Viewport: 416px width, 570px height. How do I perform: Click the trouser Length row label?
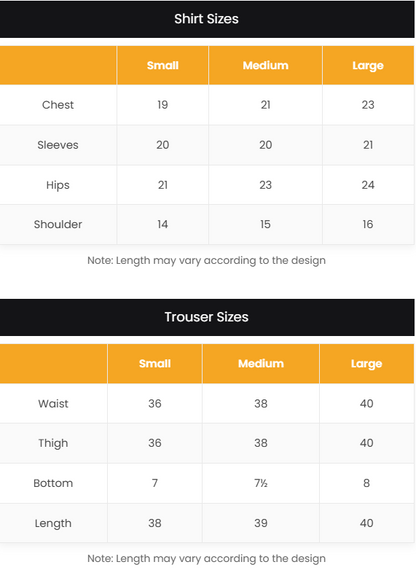pyautogui.click(x=53, y=523)
